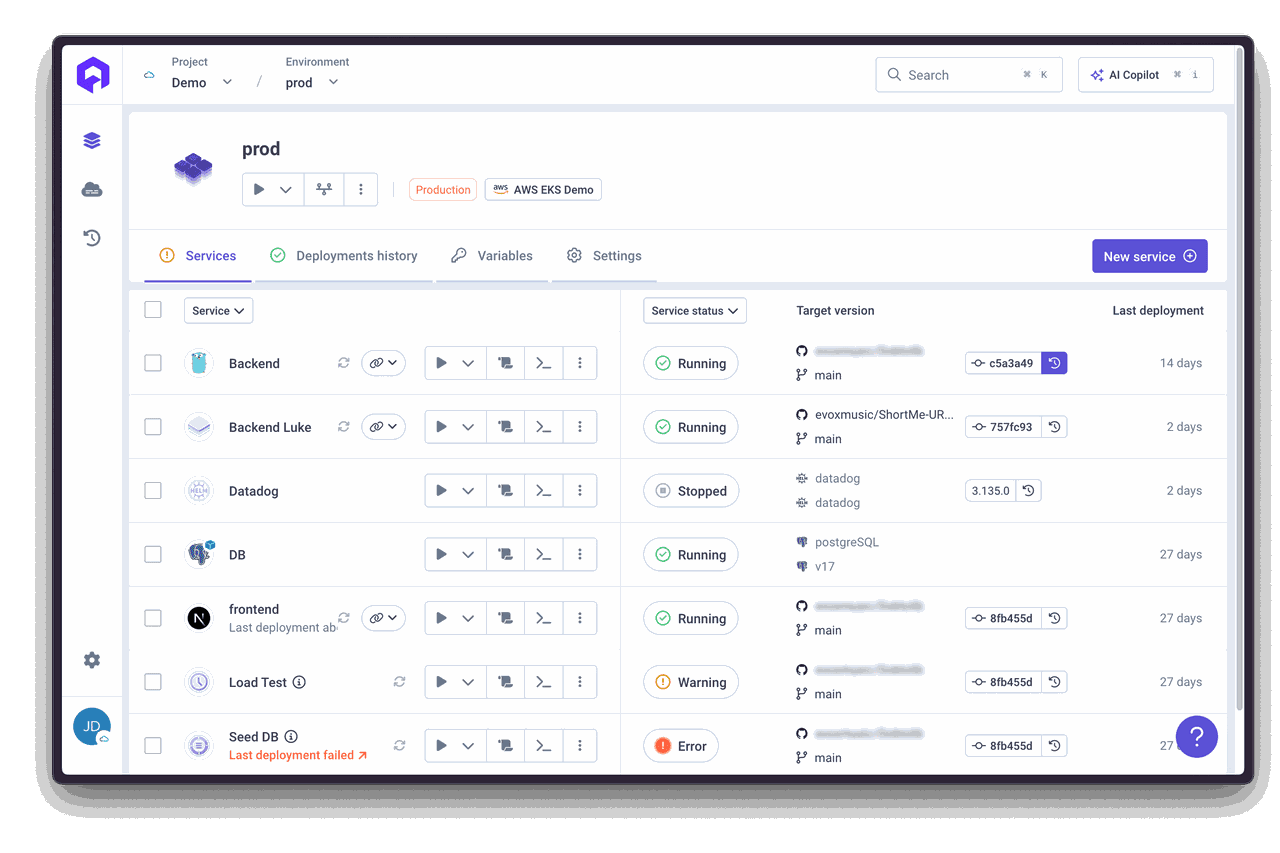Expand the Service status filter dropdown
The height and width of the screenshot is (853, 1280).
pos(694,311)
